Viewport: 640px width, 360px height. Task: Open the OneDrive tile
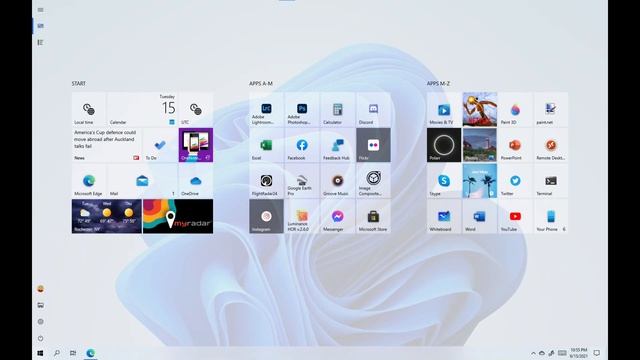click(196, 180)
